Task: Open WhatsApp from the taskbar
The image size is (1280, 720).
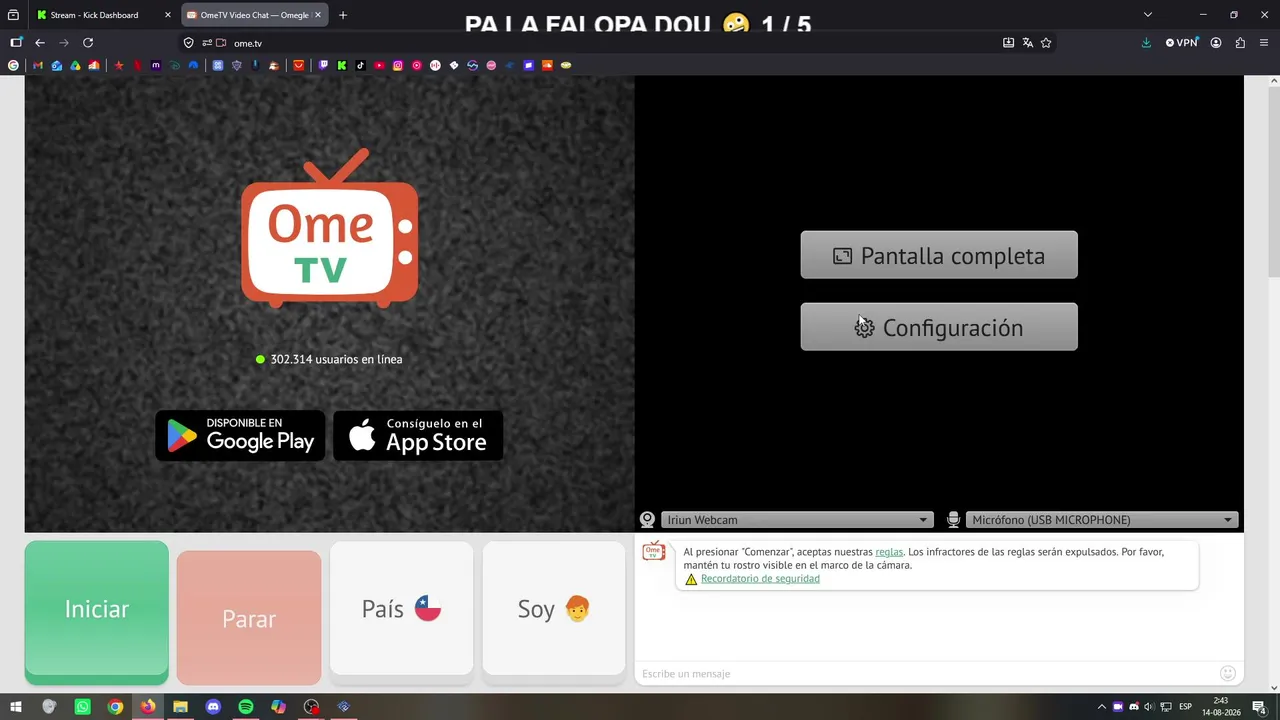Action: coord(82,707)
